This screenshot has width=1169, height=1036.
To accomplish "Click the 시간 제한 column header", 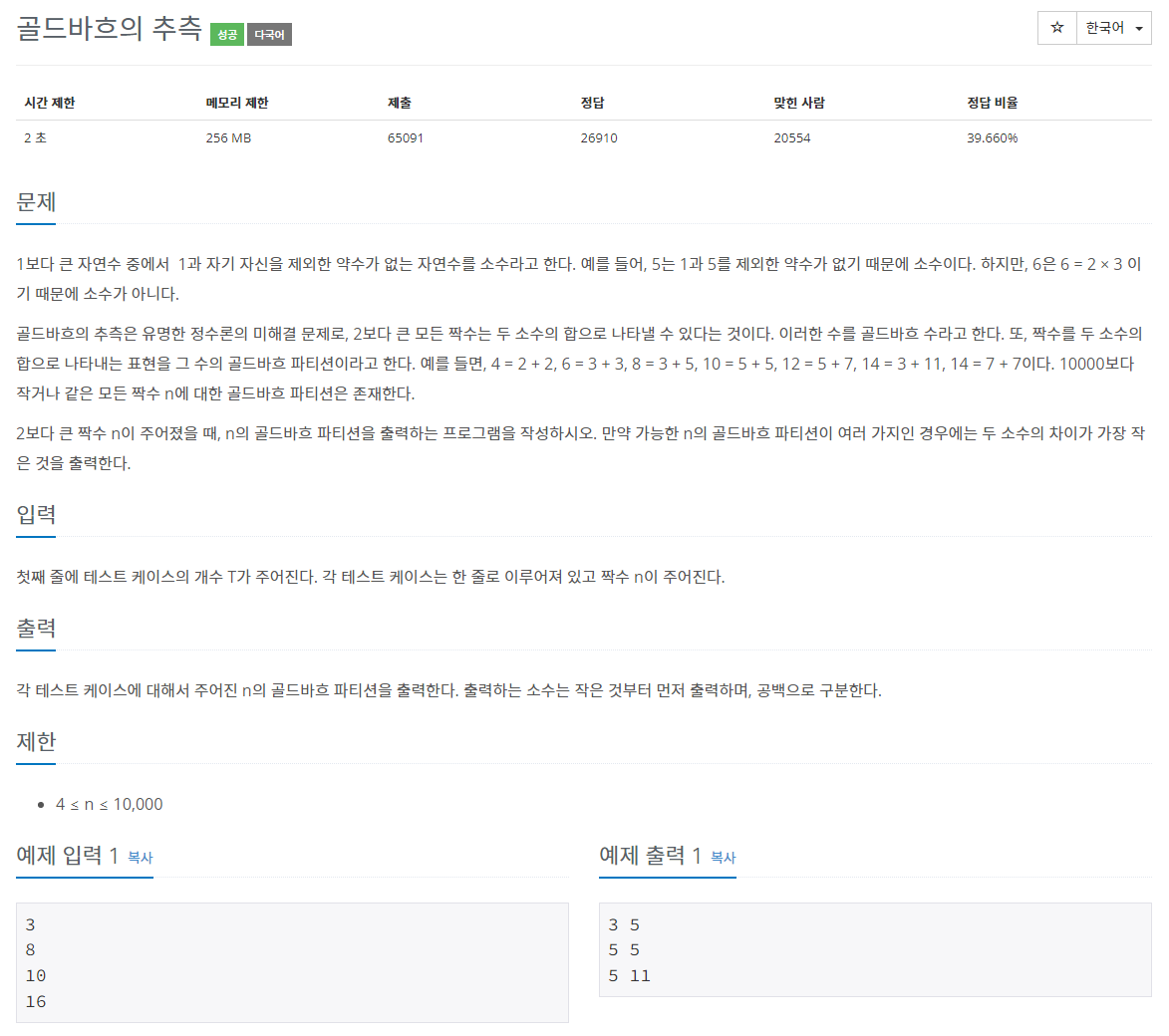I will tap(50, 103).
